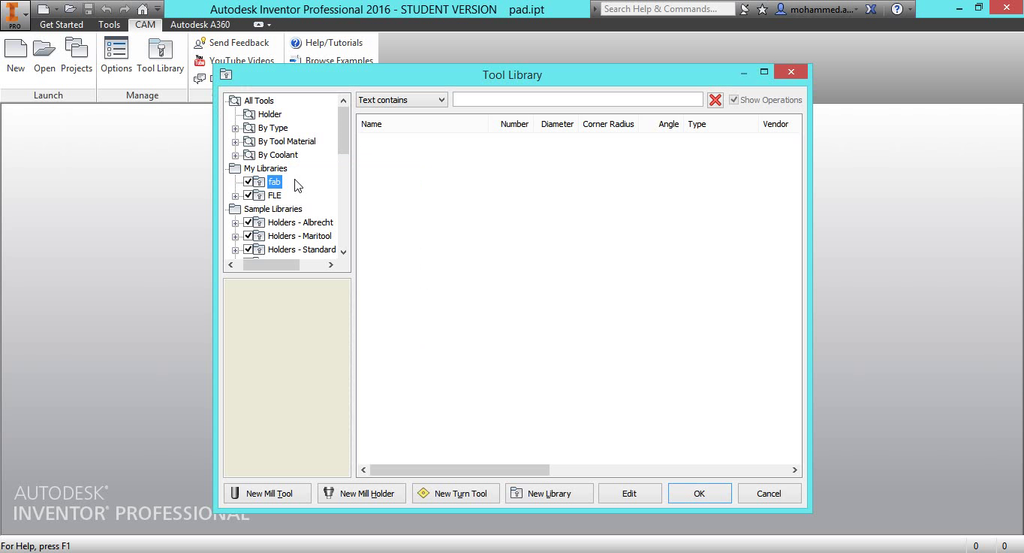The width and height of the screenshot is (1024, 553).
Task: Uncheck the FLE library checkbox
Action: point(248,195)
